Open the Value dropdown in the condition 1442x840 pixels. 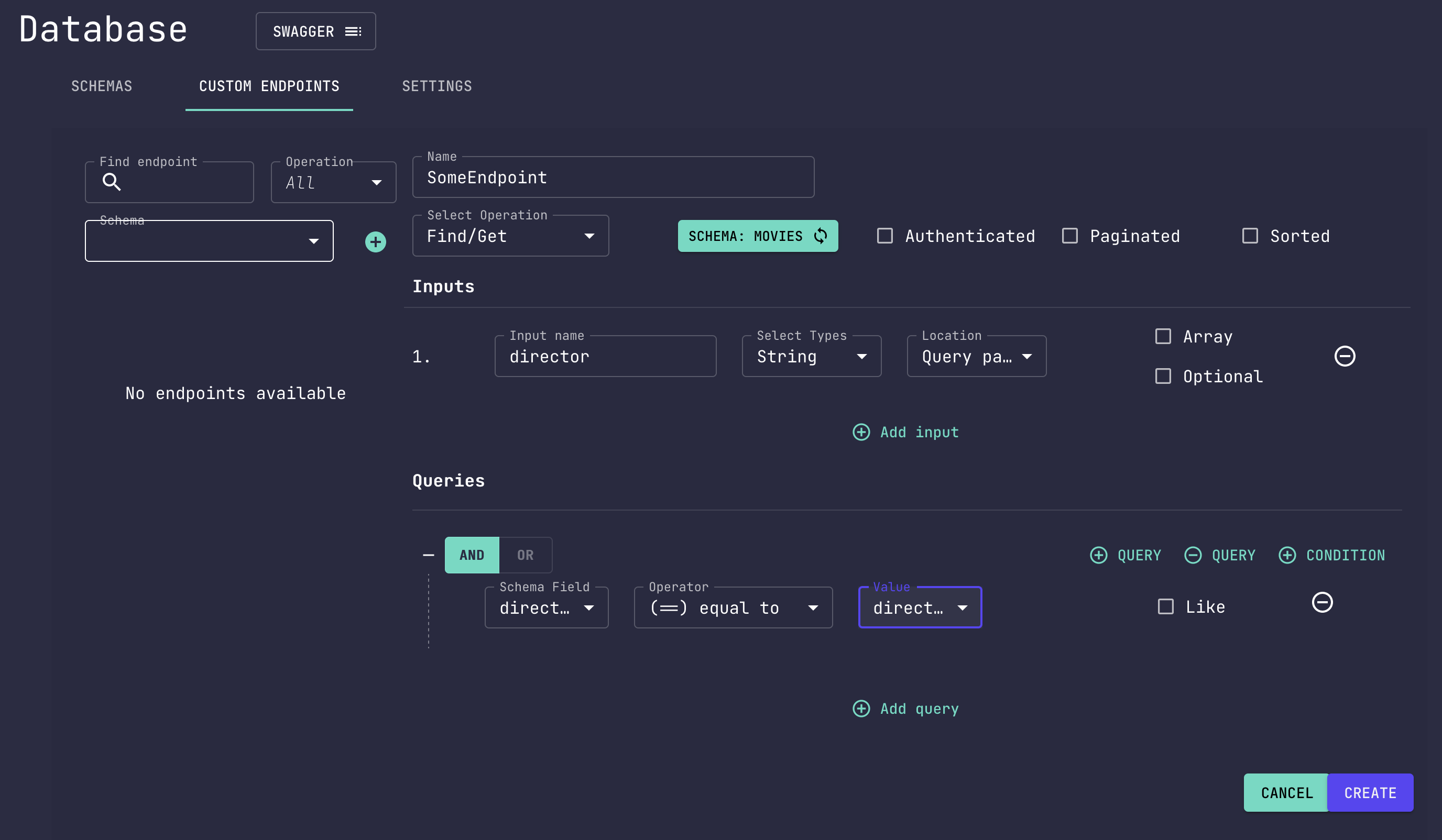click(x=920, y=608)
